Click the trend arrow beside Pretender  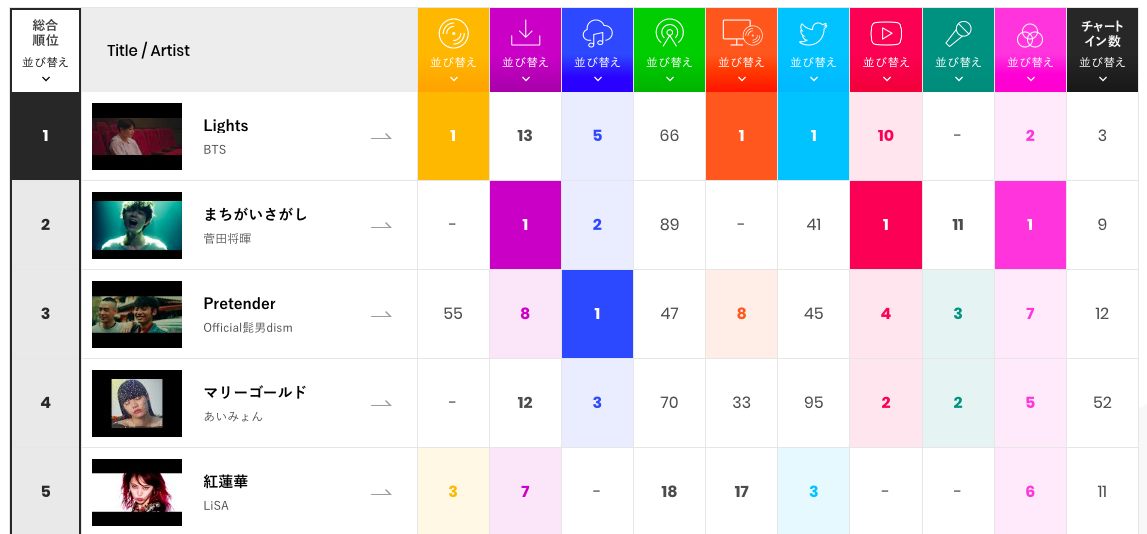381,314
